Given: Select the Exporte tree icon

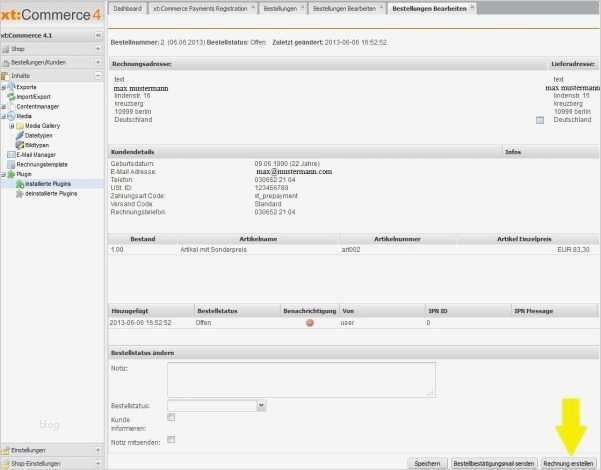Looking at the screenshot, I should 11,87.
